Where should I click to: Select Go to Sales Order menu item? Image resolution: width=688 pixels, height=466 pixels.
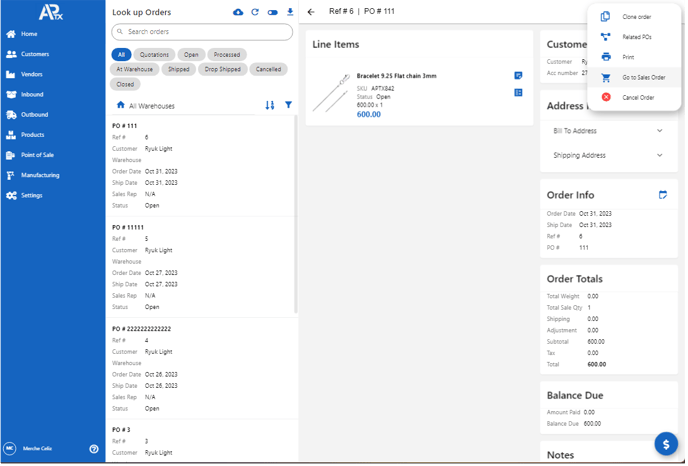click(642, 77)
